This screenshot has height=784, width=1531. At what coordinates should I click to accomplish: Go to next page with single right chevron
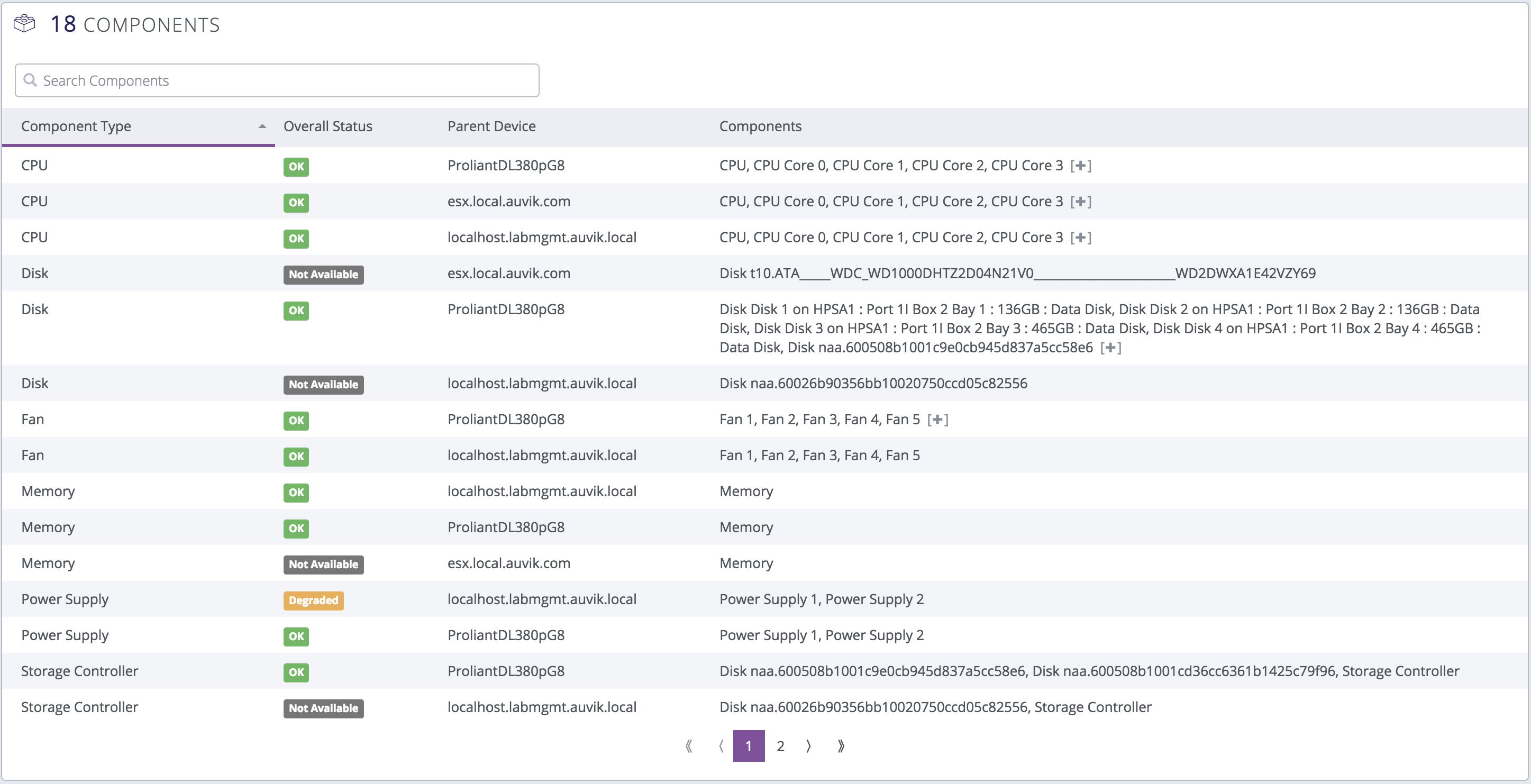(808, 746)
